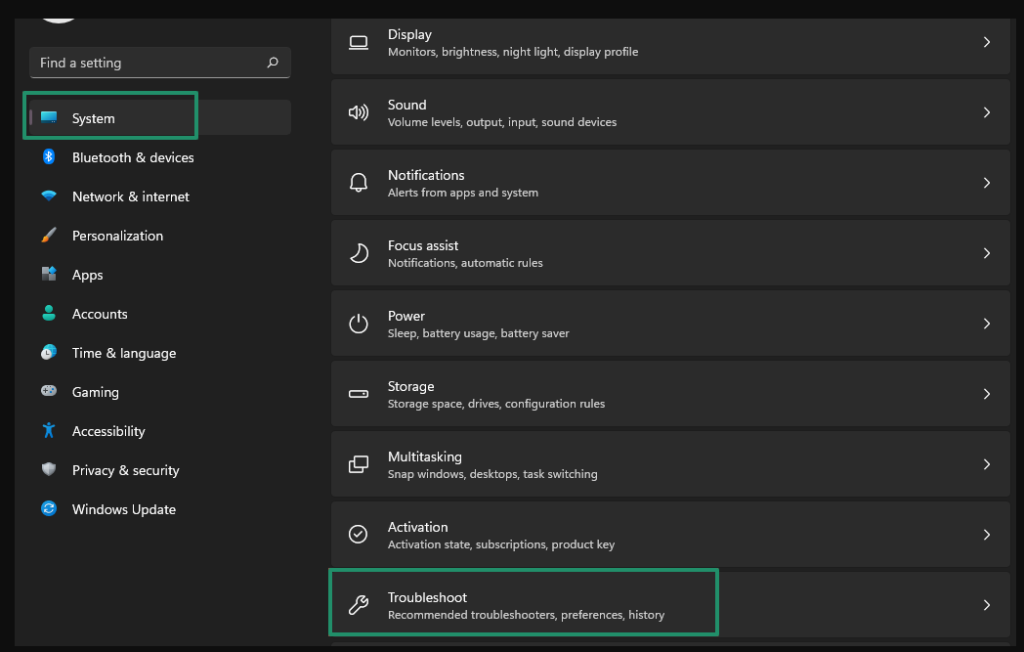This screenshot has height=652, width=1024.
Task: Open Multitasking via its windows icon
Action: (x=359, y=464)
